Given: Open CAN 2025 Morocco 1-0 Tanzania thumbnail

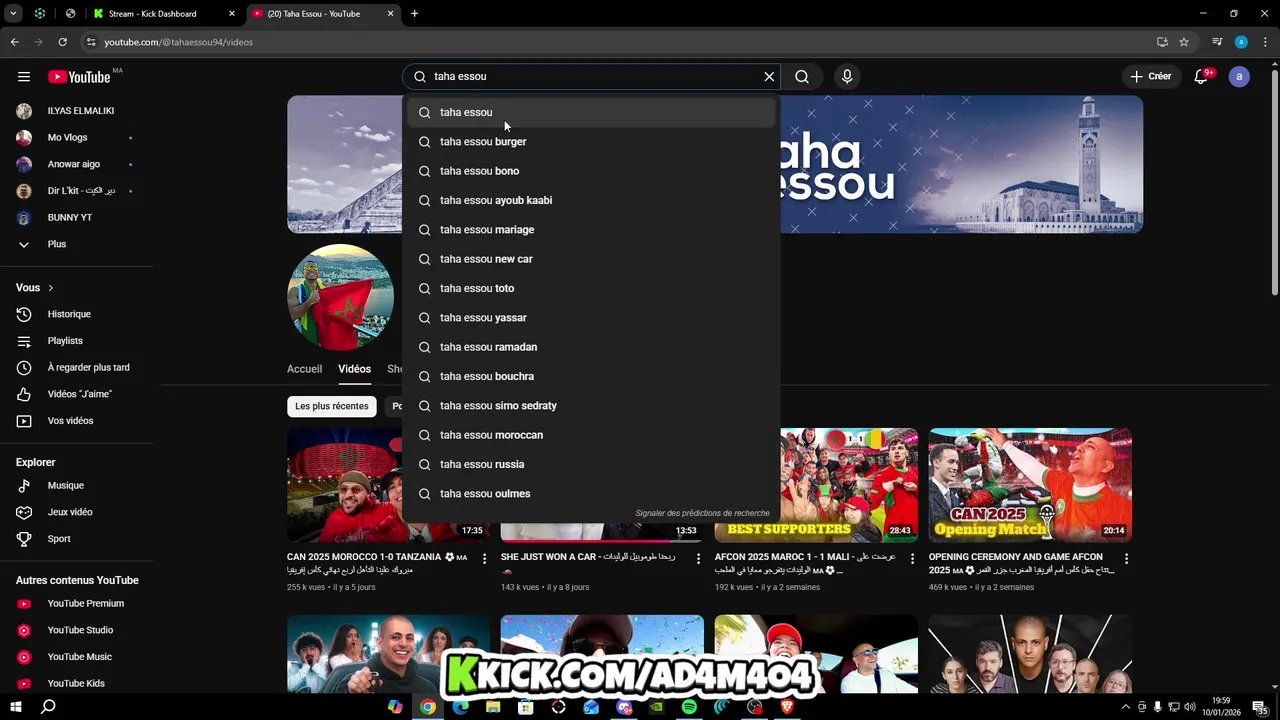Looking at the screenshot, I should (388, 485).
